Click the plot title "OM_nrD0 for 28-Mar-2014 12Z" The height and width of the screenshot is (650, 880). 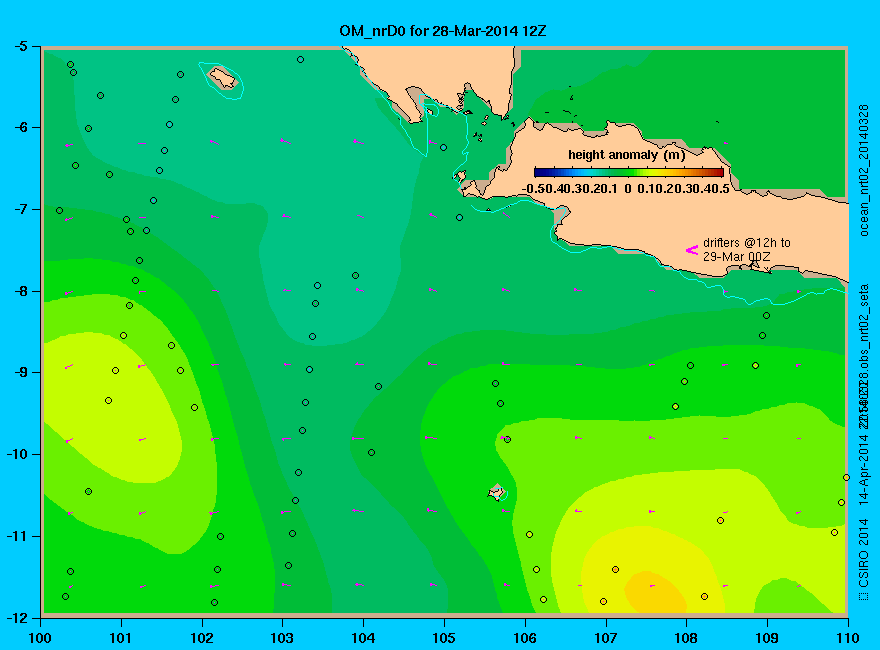click(442, 31)
